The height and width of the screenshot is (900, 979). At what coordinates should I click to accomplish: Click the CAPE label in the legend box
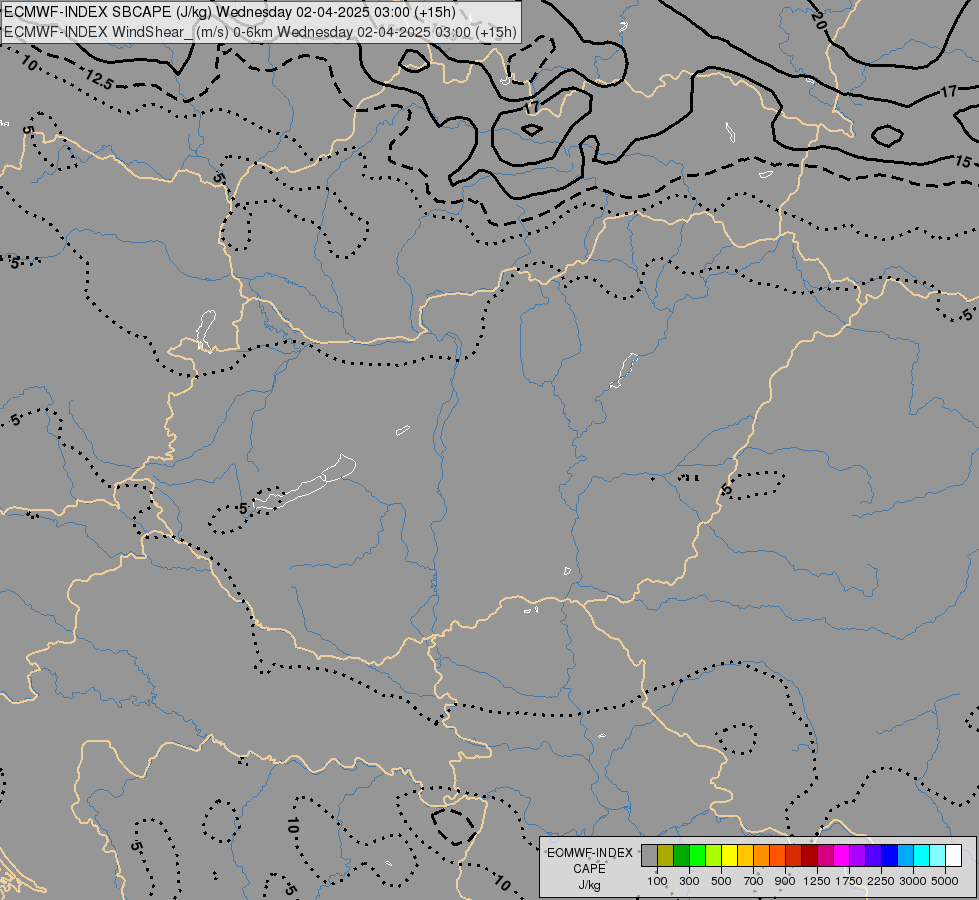click(589, 869)
